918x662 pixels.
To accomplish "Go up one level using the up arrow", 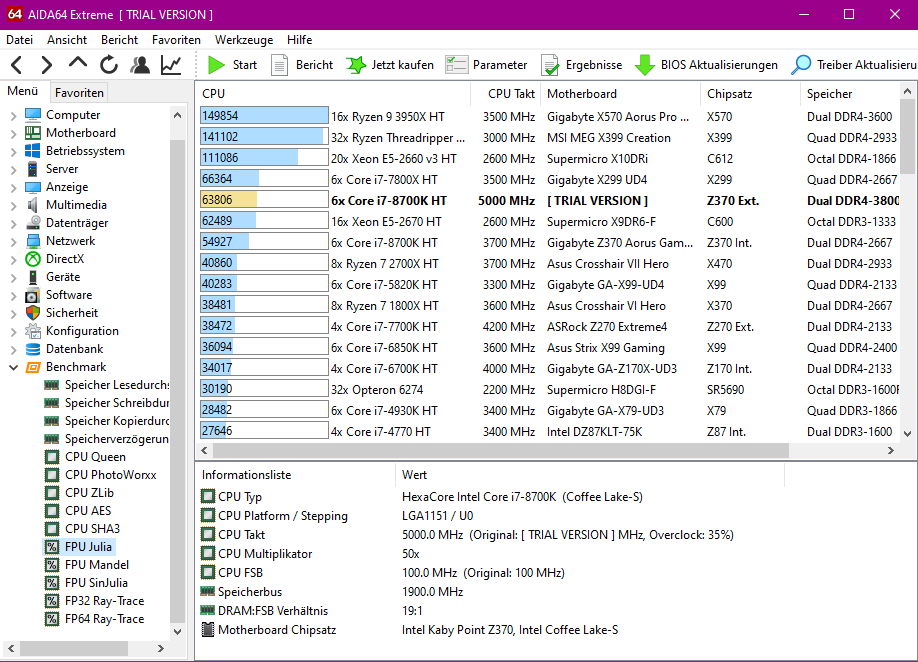I will (78, 63).
